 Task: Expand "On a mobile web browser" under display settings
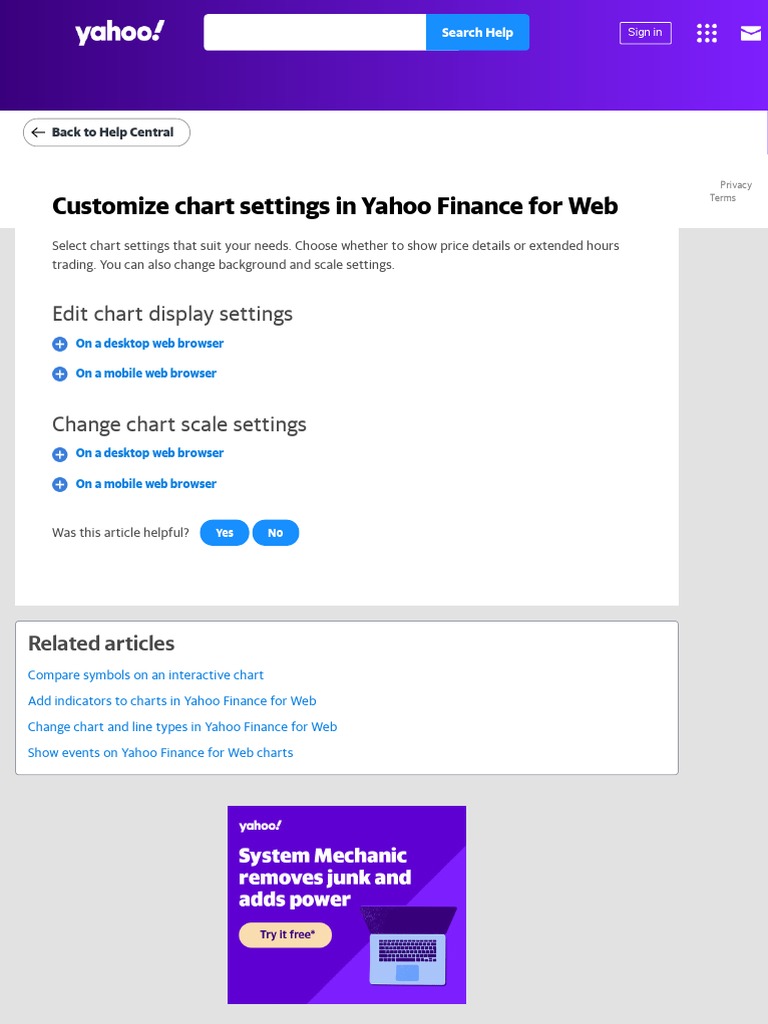pyautogui.click(x=146, y=373)
